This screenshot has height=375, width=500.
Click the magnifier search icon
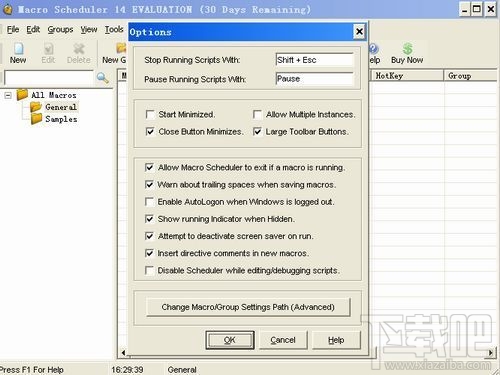tap(102, 78)
